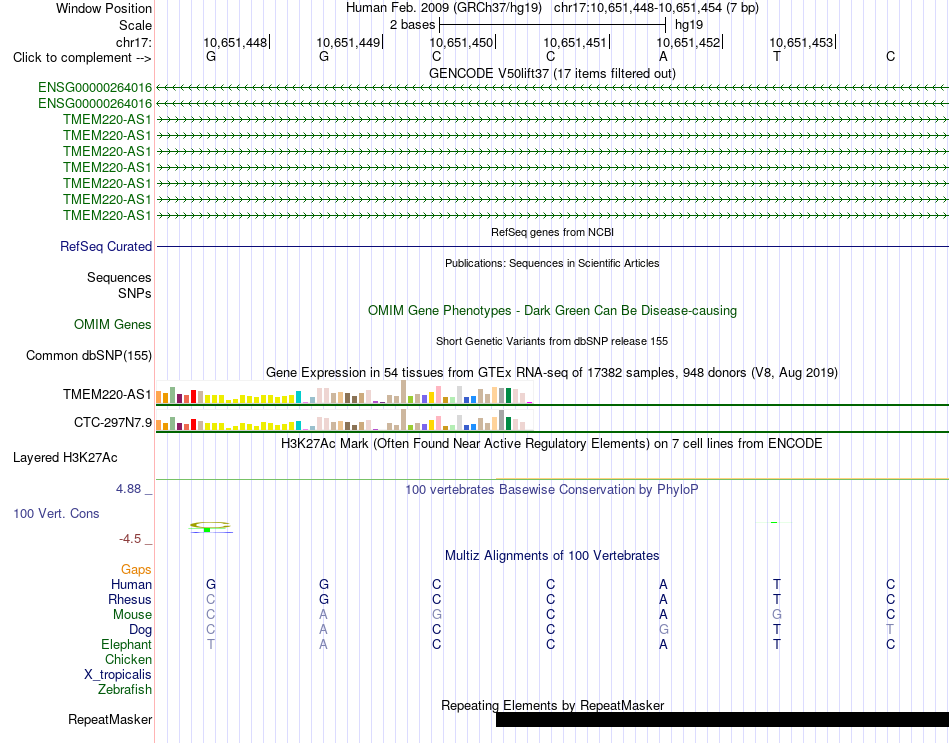Open the Layered H3K27Ac track label
Screen dimensions: 950x743
(65, 458)
